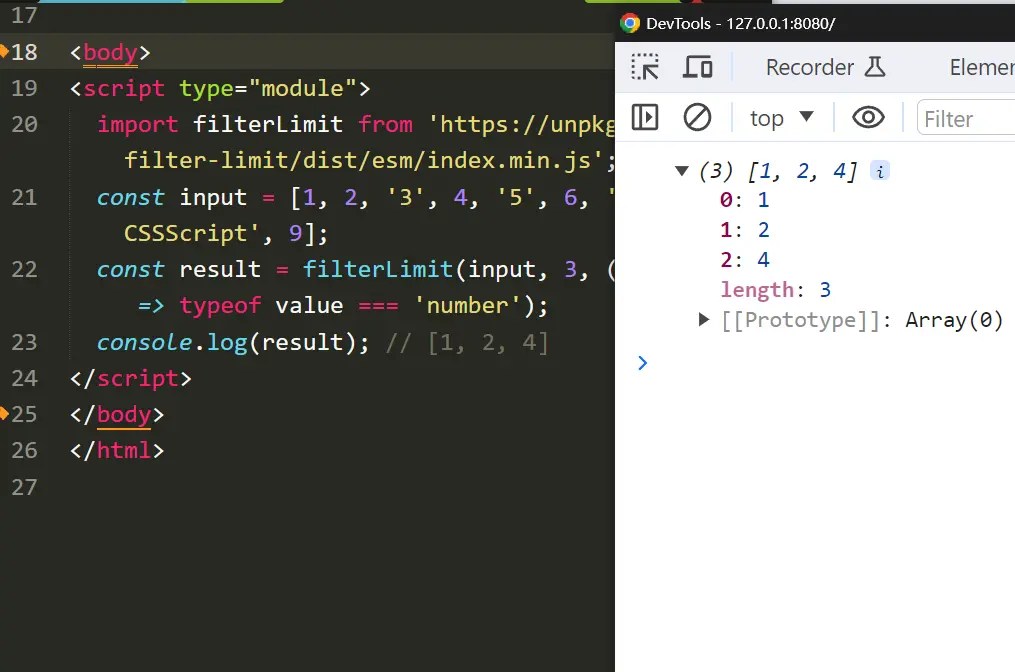Switch to the Elements tab
Viewport: 1015px width, 672px height.
pos(981,67)
